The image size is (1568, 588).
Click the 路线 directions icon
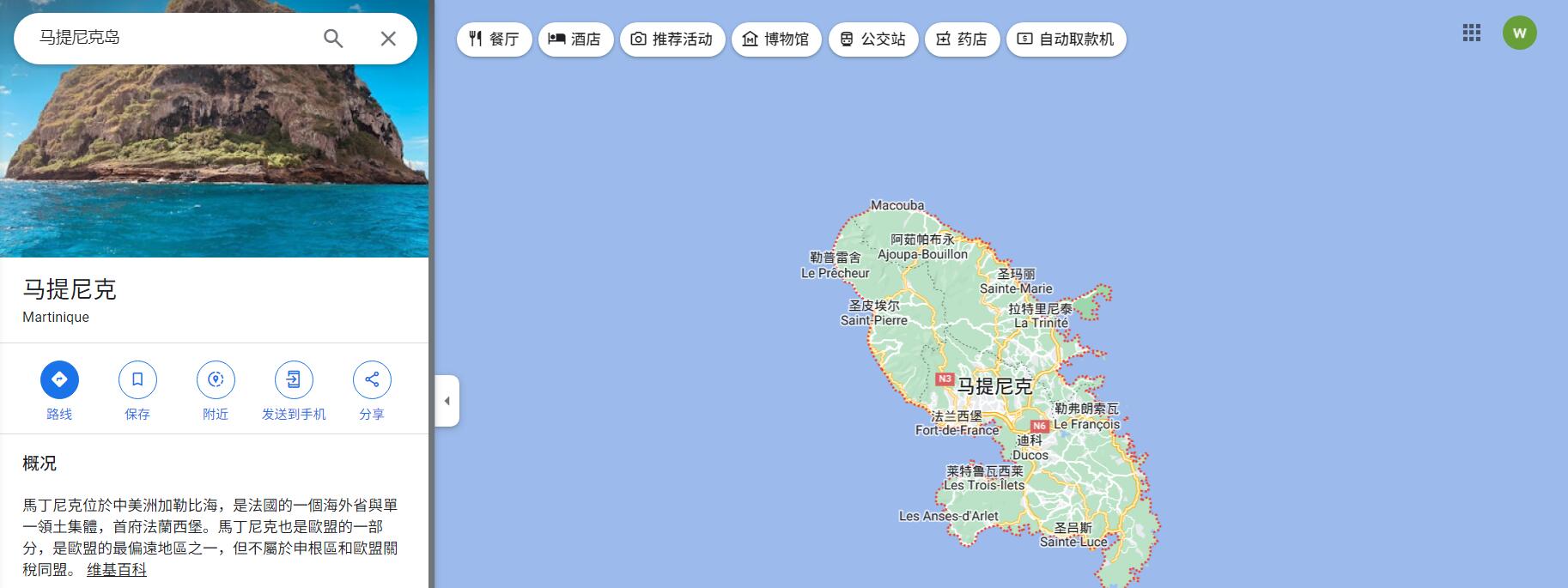59,379
